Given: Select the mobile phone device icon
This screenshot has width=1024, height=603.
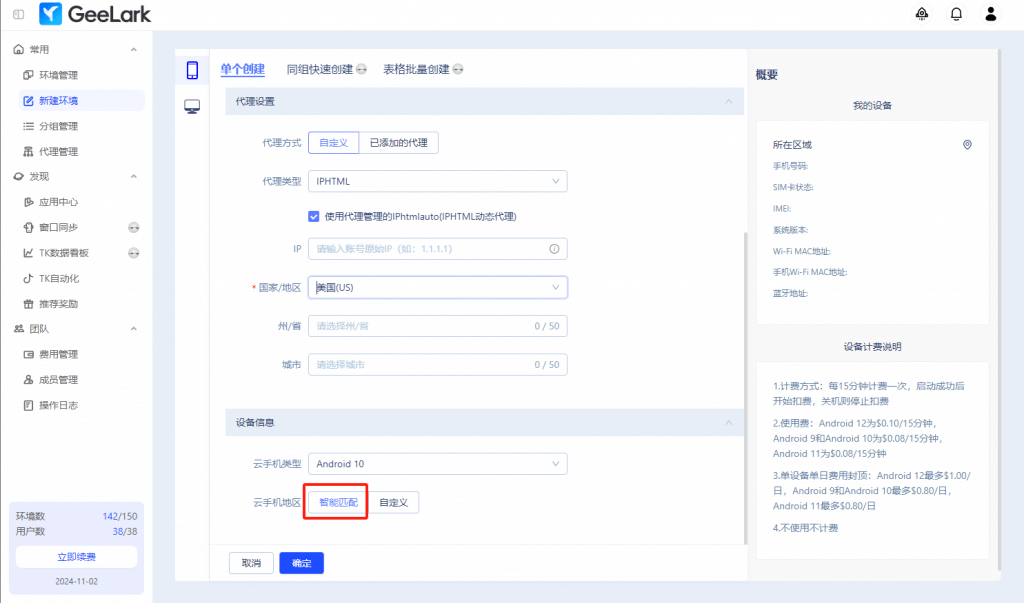Looking at the screenshot, I should pos(192,70).
